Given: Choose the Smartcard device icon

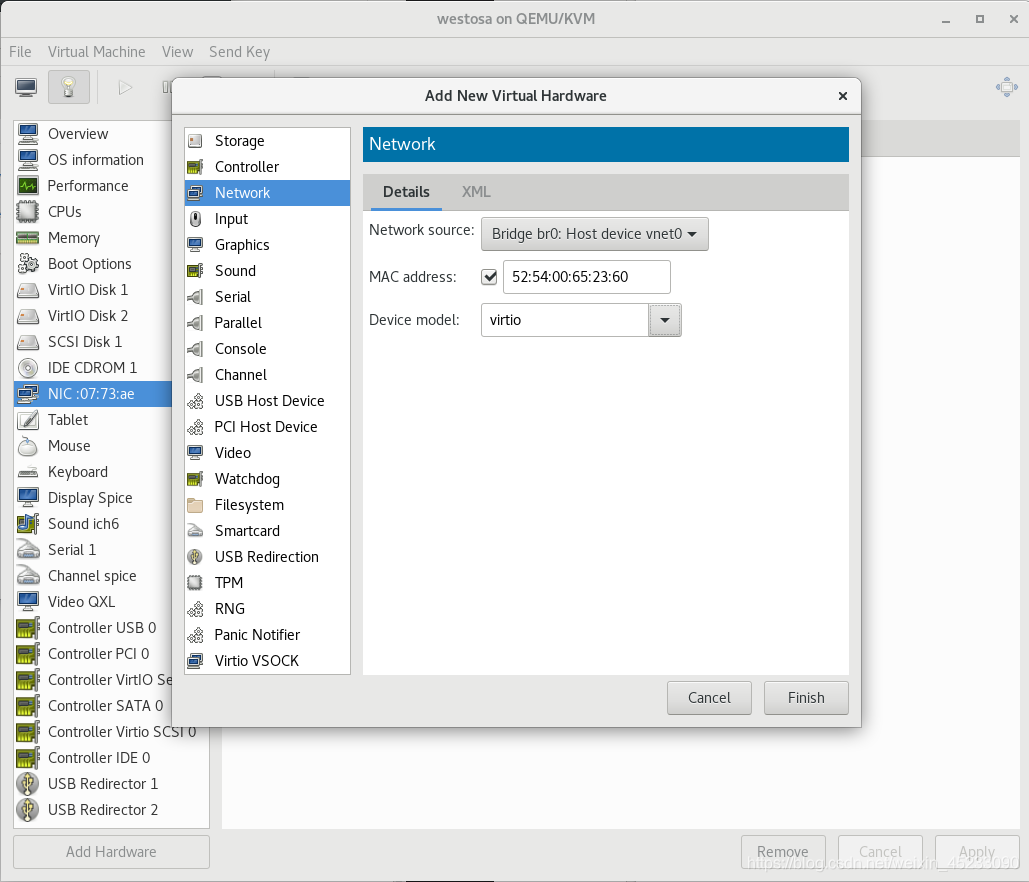Looking at the screenshot, I should (x=195, y=531).
